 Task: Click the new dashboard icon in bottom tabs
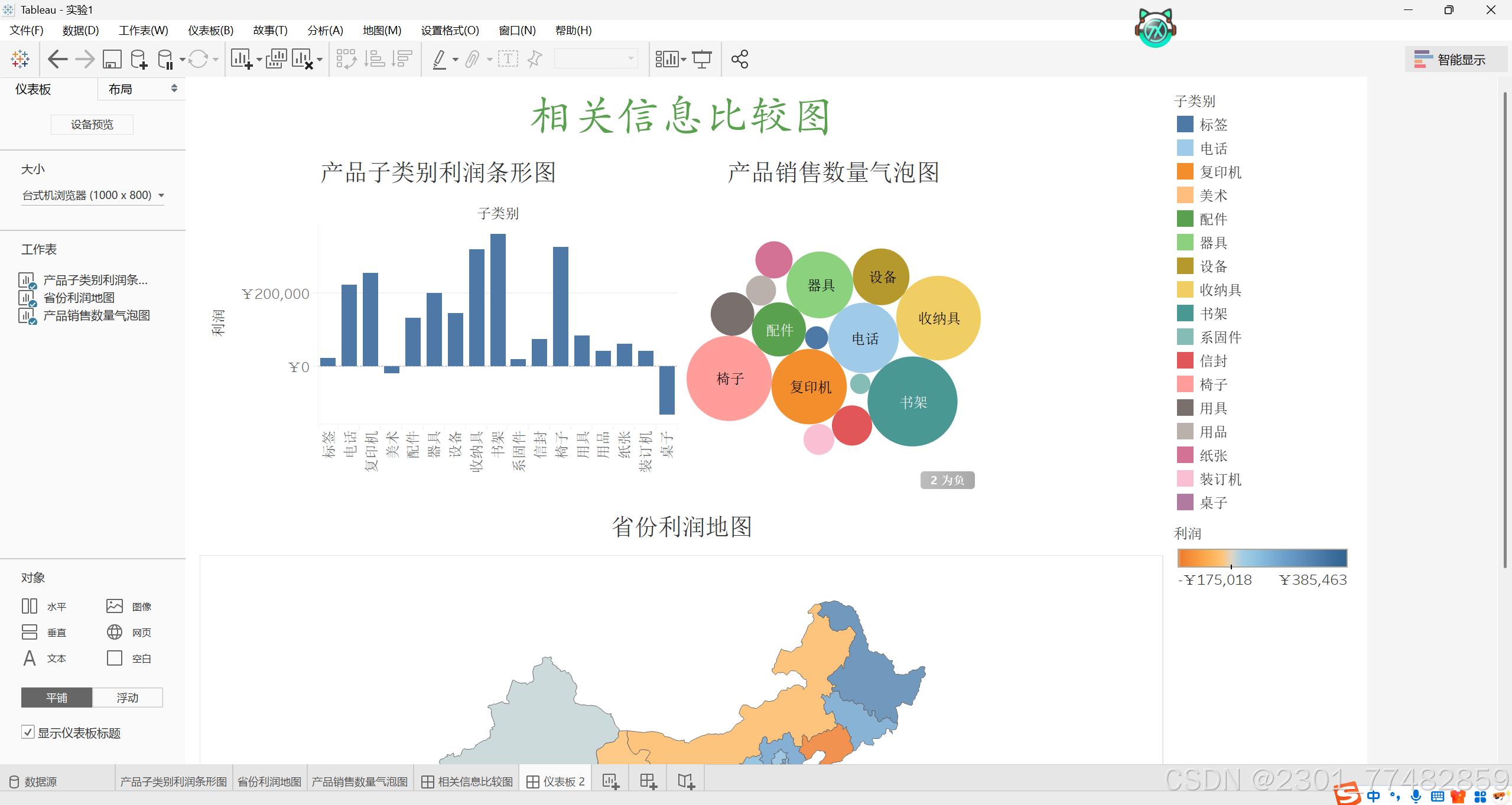coord(648,781)
